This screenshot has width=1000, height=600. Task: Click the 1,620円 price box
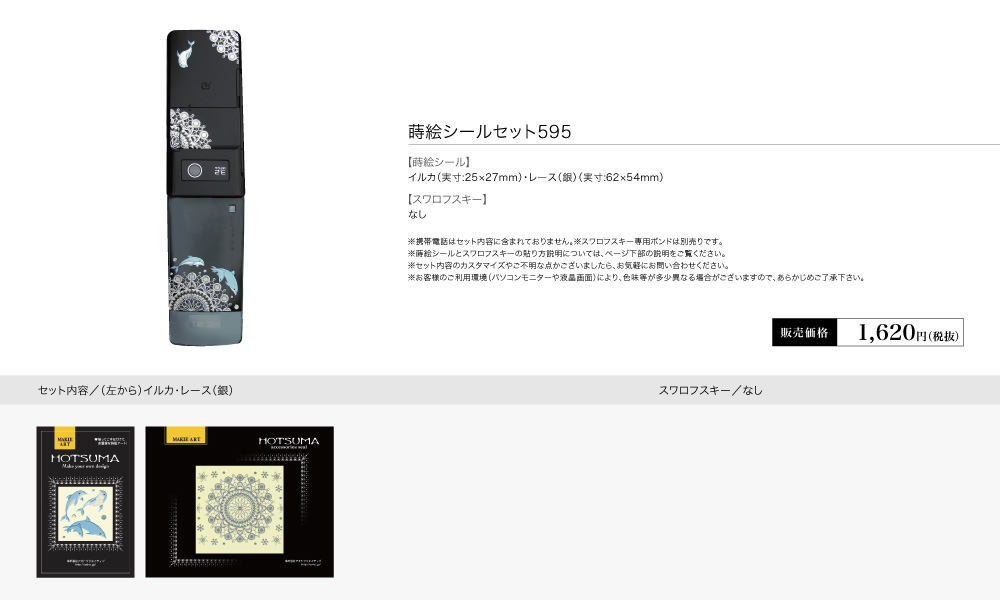[900, 332]
